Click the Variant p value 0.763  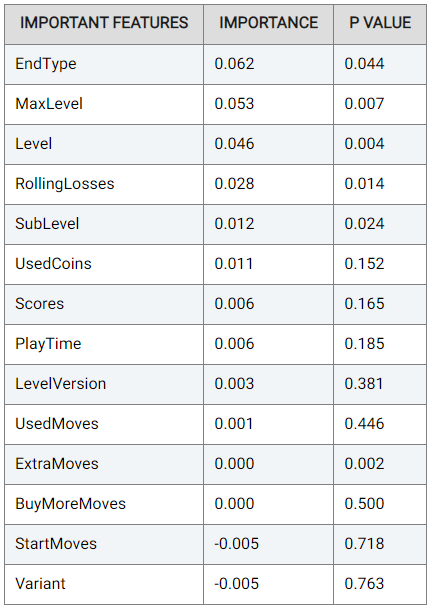click(364, 583)
